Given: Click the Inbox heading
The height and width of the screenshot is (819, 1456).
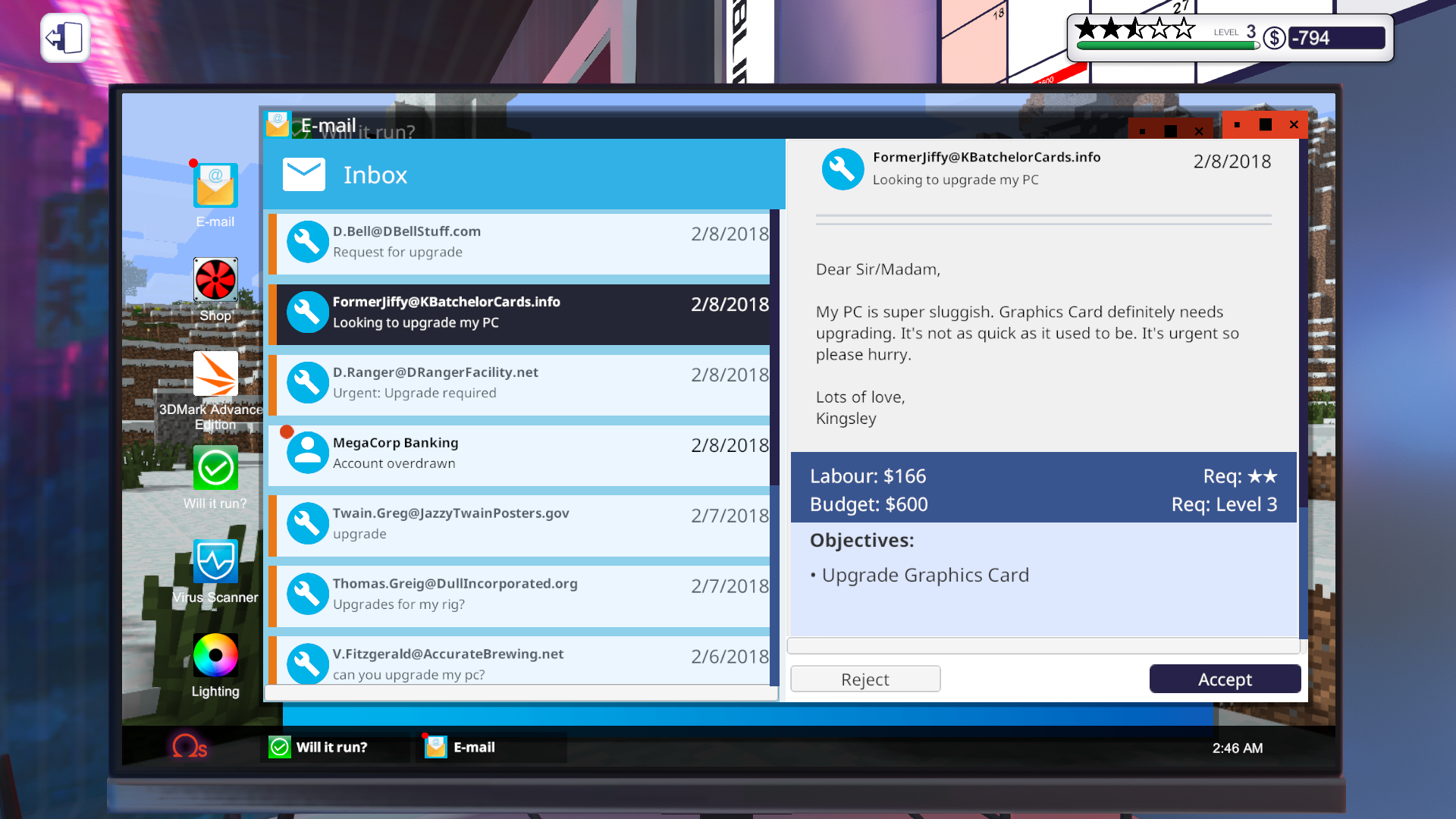Looking at the screenshot, I should point(375,175).
